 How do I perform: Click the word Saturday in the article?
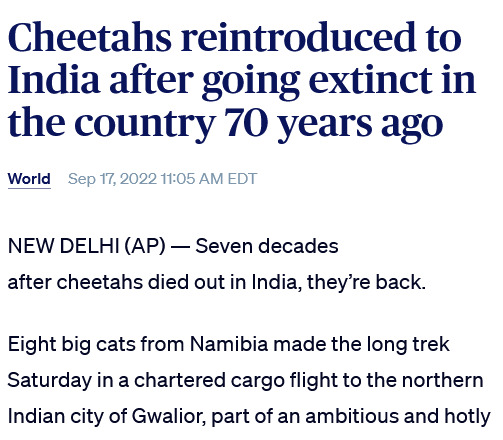point(49,380)
